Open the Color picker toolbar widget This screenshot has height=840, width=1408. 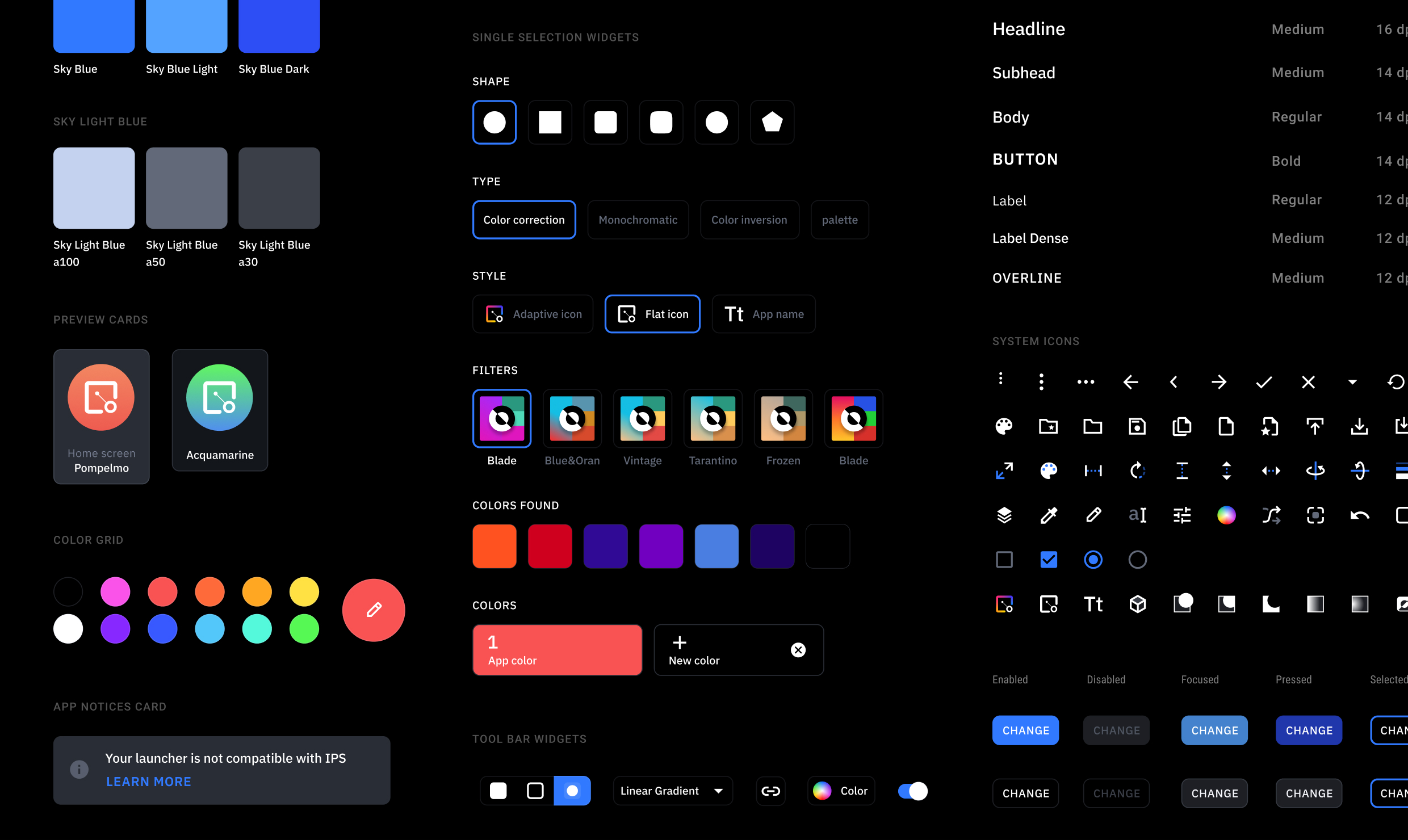841,791
